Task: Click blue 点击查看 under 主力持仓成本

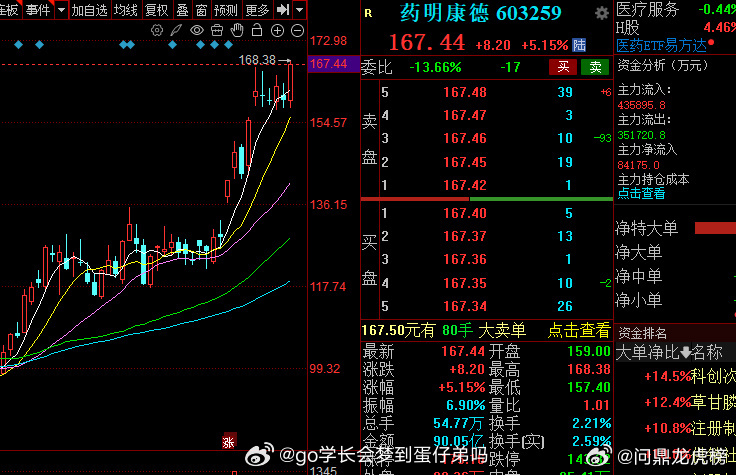Action: point(641,193)
